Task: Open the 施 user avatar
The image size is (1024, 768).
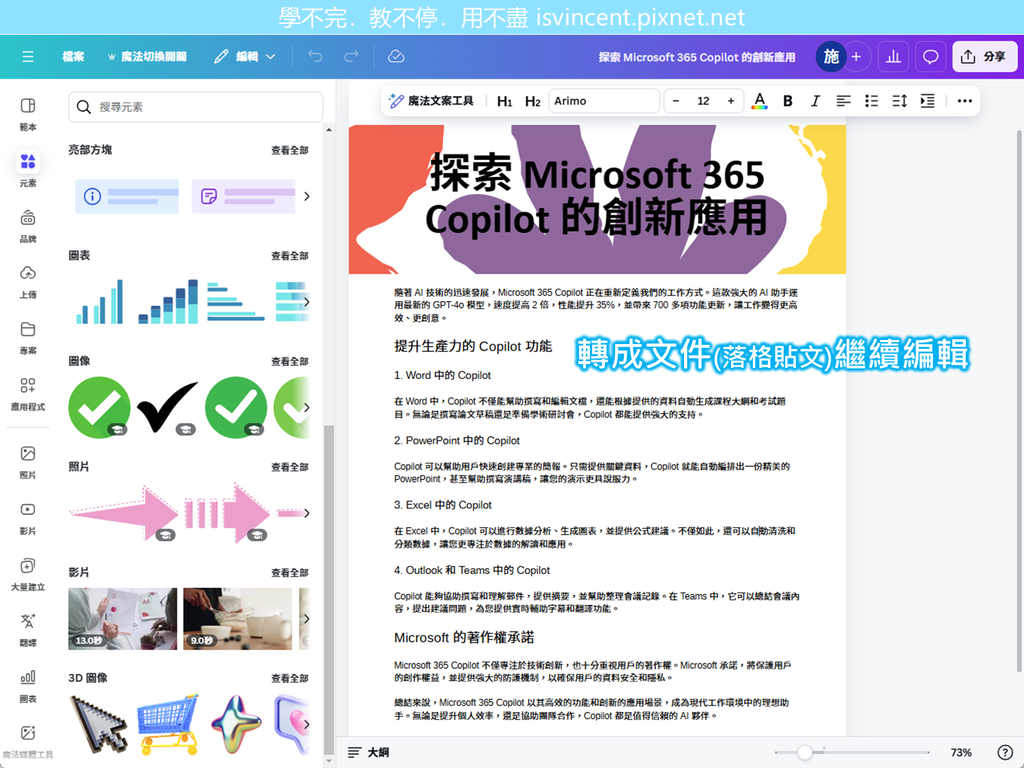Action: [831, 57]
